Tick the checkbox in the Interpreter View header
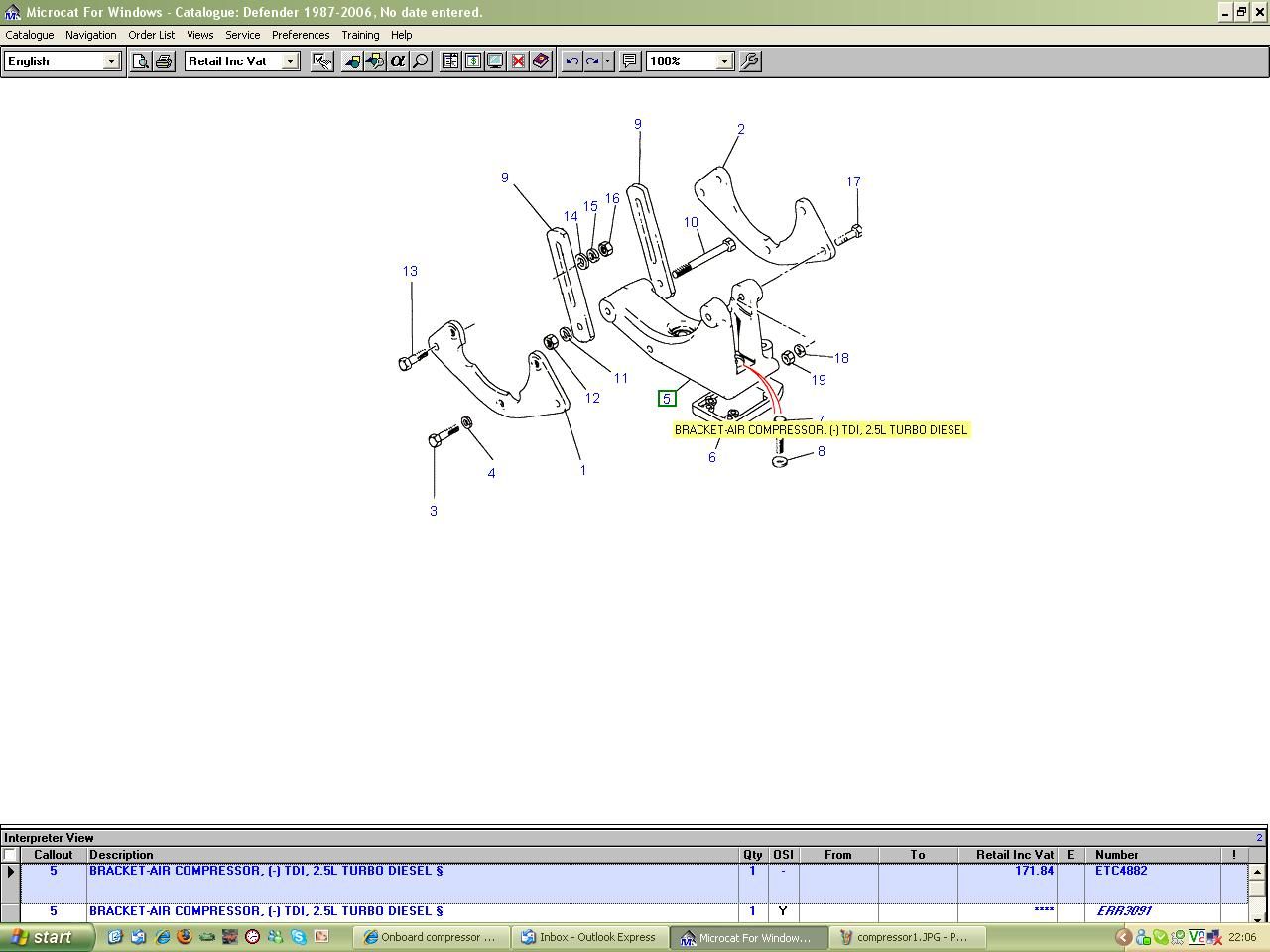 10,855
